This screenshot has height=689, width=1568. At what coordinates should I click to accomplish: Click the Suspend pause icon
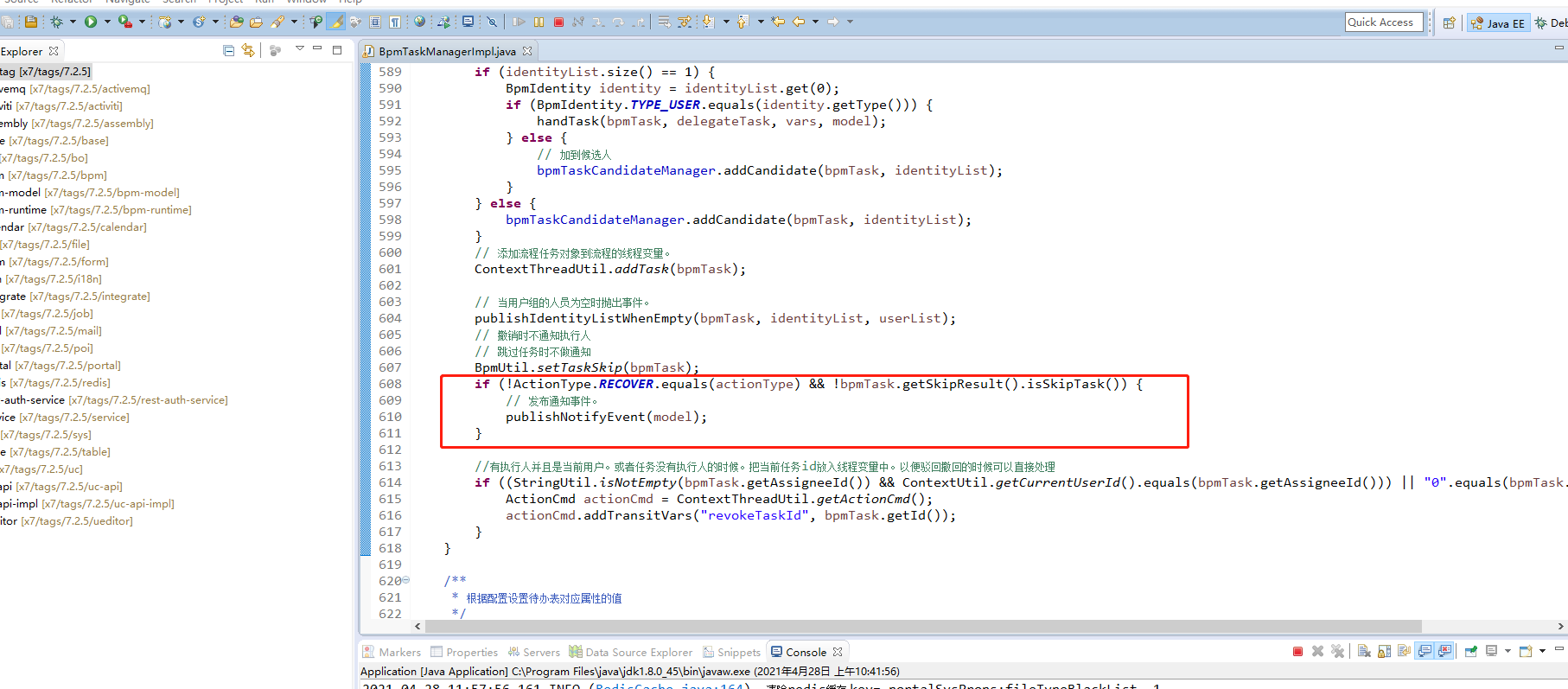539,22
